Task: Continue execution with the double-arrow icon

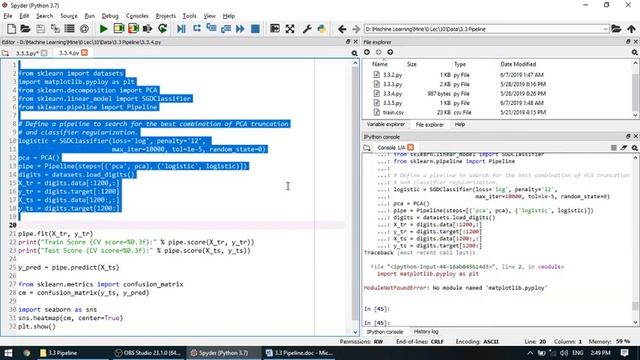Action: pyautogui.click(x=240, y=29)
